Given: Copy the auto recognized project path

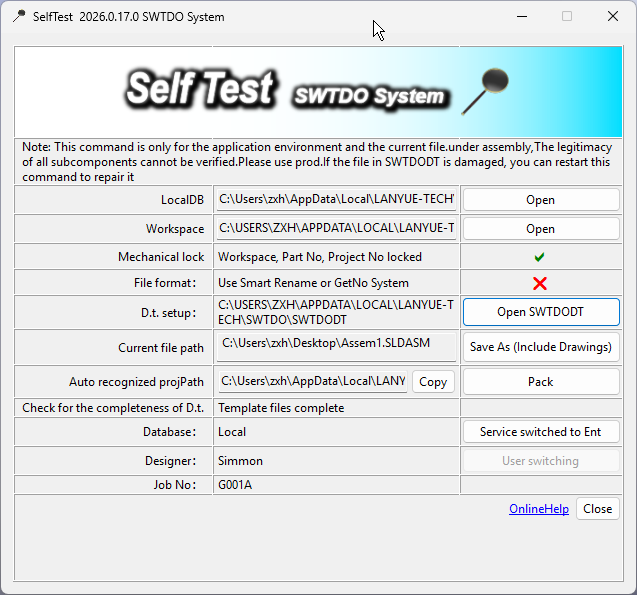Looking at the screenshot, I should point(432,382).
